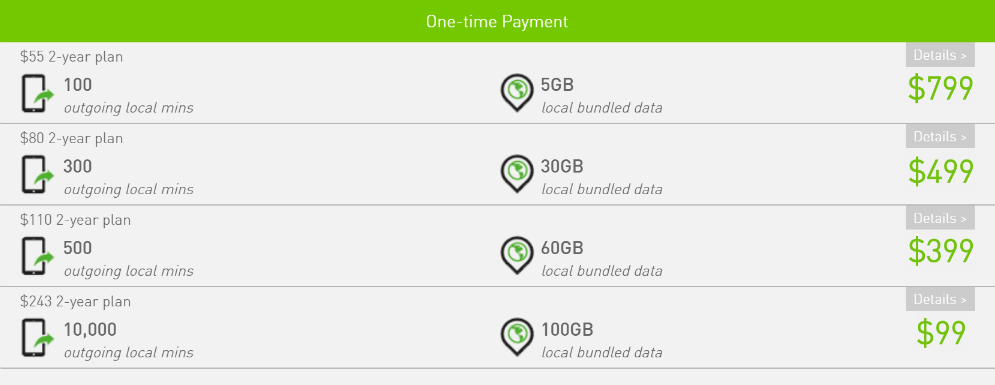
Task: Show Details for the $243 2-year plan
Action: pos(940,299)
